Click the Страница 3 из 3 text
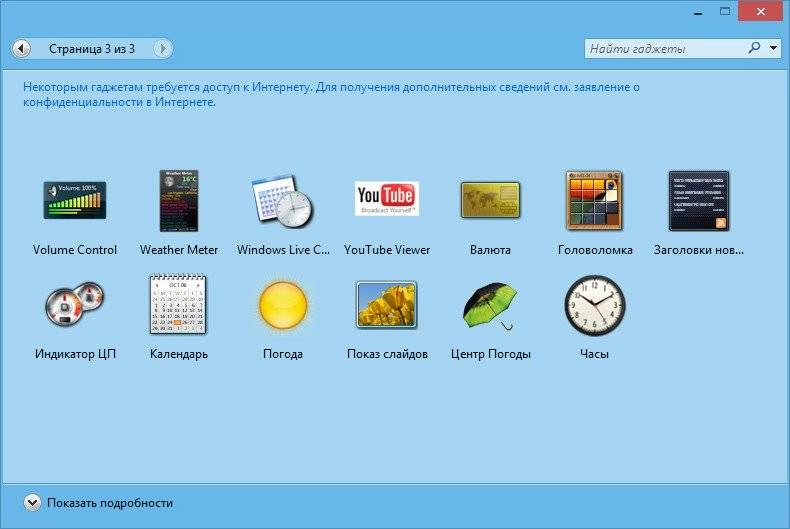Image resolution: width=790 pixels, height=529 pixels. coord(92,49)
